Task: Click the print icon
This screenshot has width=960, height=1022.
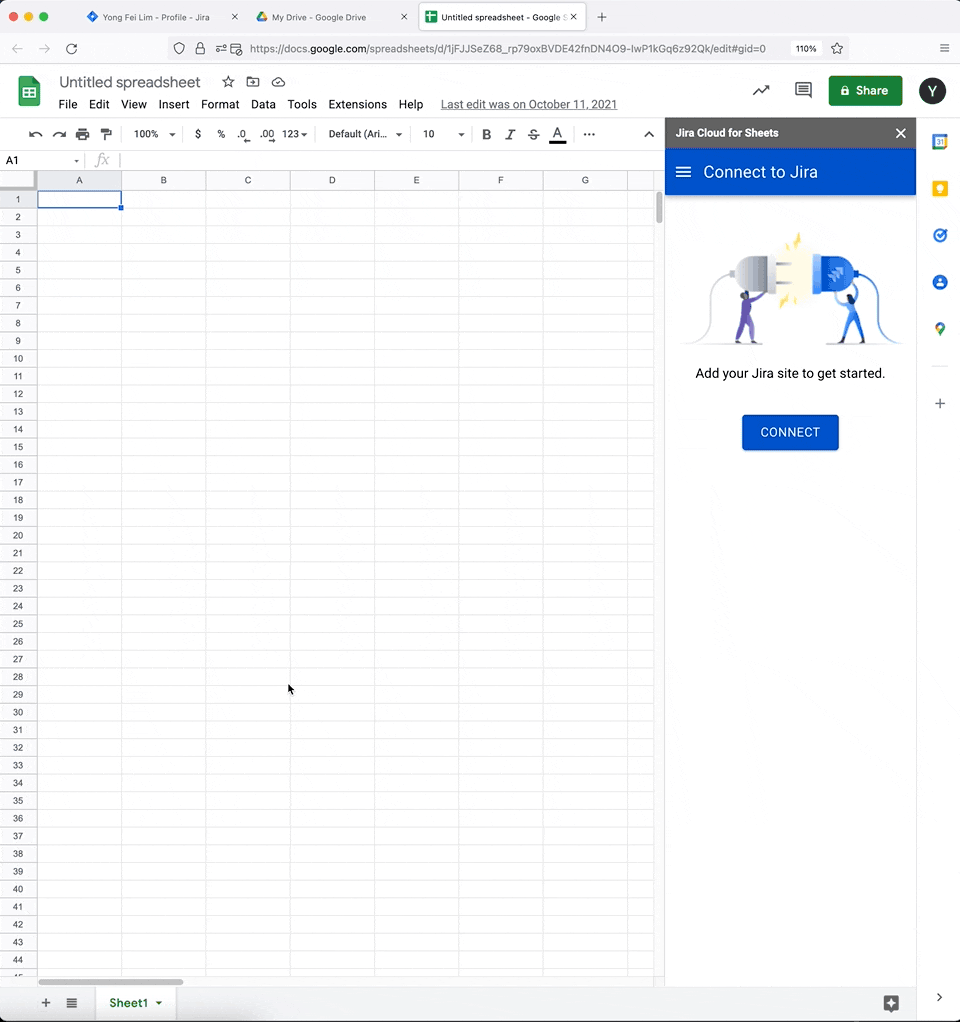Action: tap(83, 134)
